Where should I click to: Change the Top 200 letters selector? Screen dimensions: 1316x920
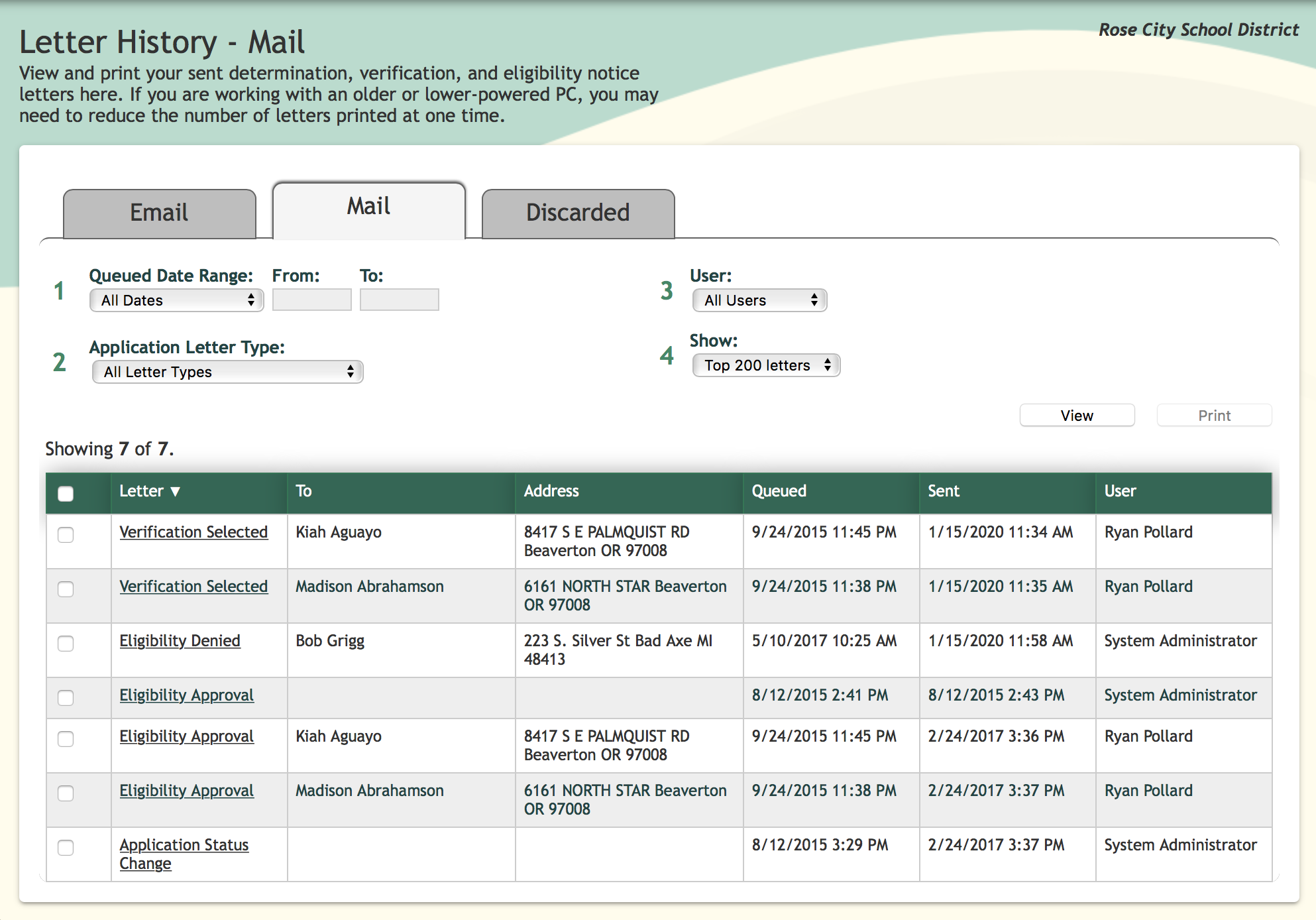click(766, 365)
